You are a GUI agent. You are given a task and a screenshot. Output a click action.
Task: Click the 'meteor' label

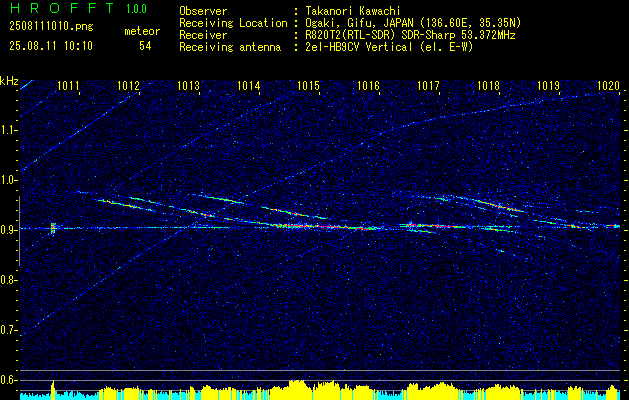pyautogui.click(x=142, y=31)
